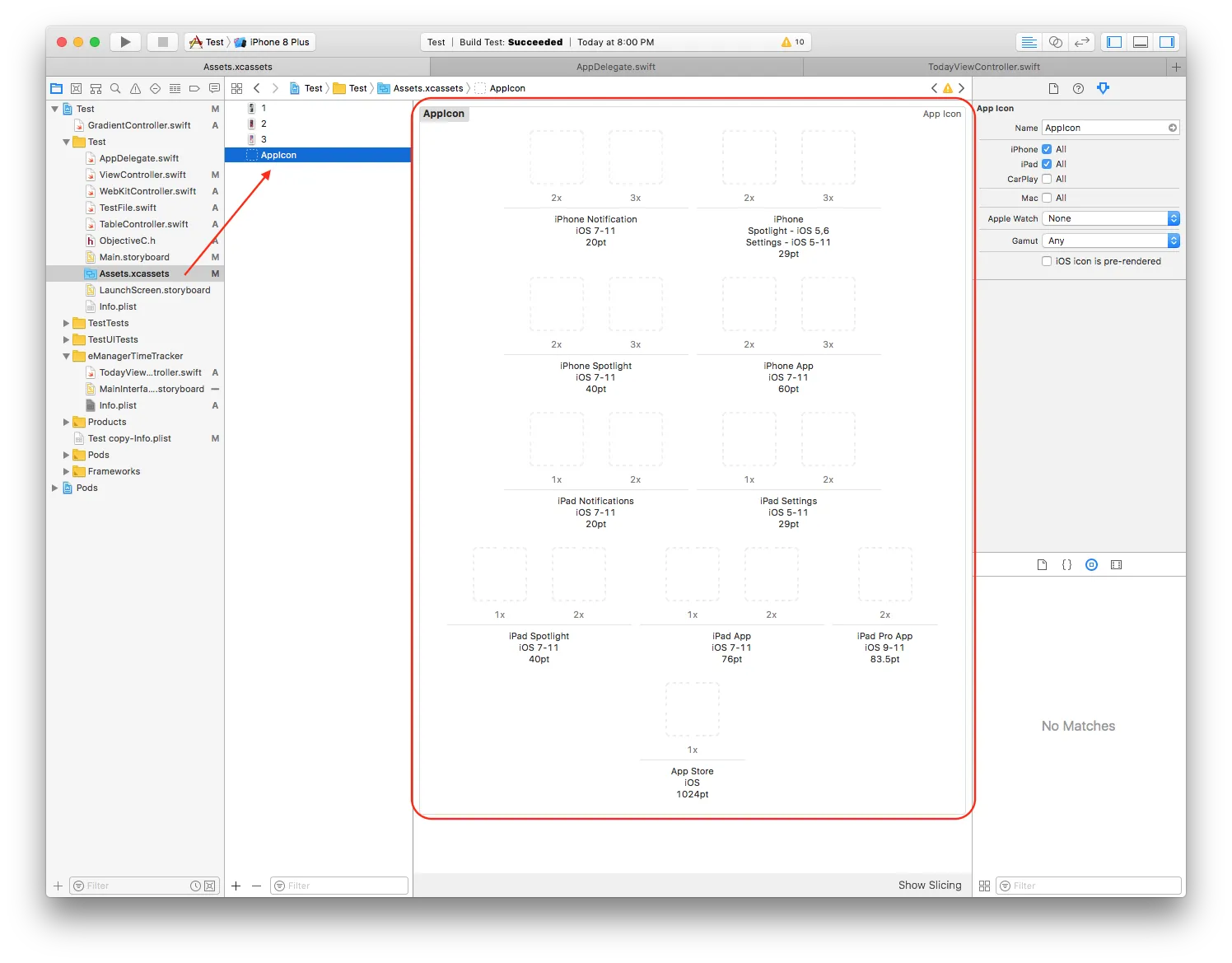Open the Find navigator magnifier
This screenshot has height=963, width=1232.
pyautogui.click(x=115, y=88)
